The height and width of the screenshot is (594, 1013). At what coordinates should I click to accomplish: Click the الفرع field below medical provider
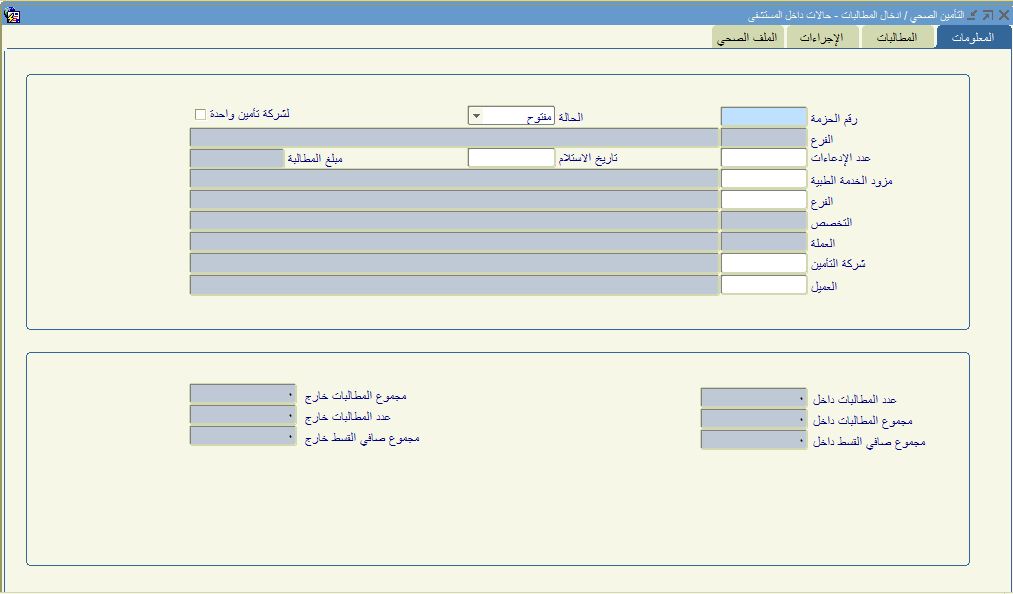[x=763, y=200]
